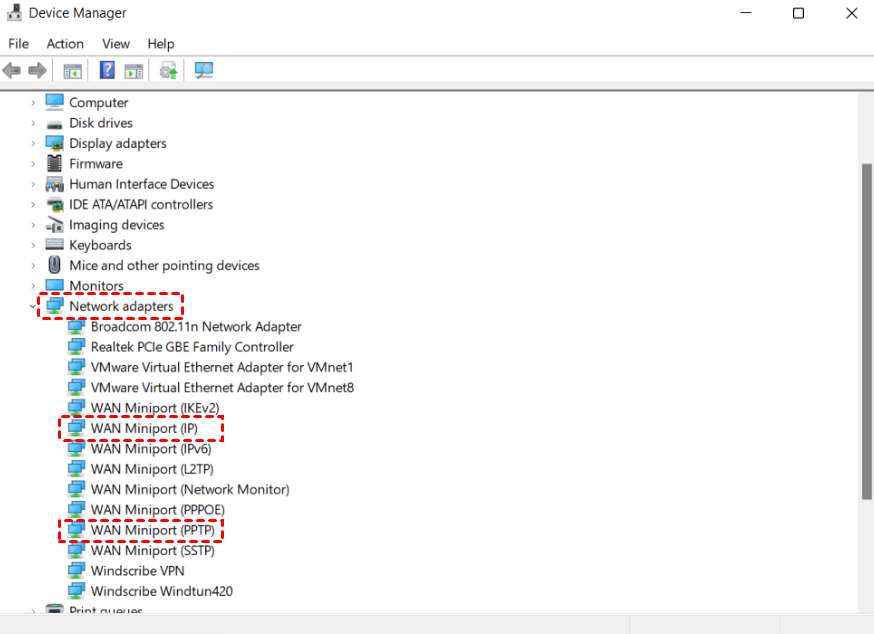Collapse the Network adapters node
The height and width of the screenshot is (634, 874).
33,306
